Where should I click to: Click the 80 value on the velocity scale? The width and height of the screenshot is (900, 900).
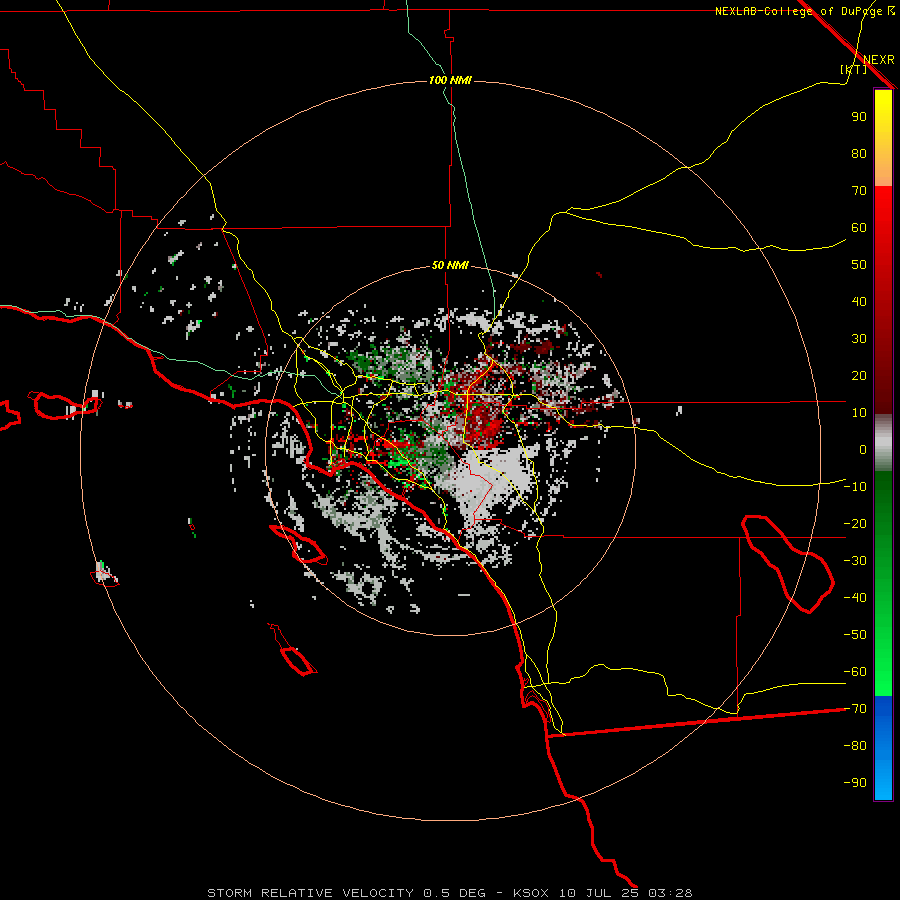tap(859, 153)
